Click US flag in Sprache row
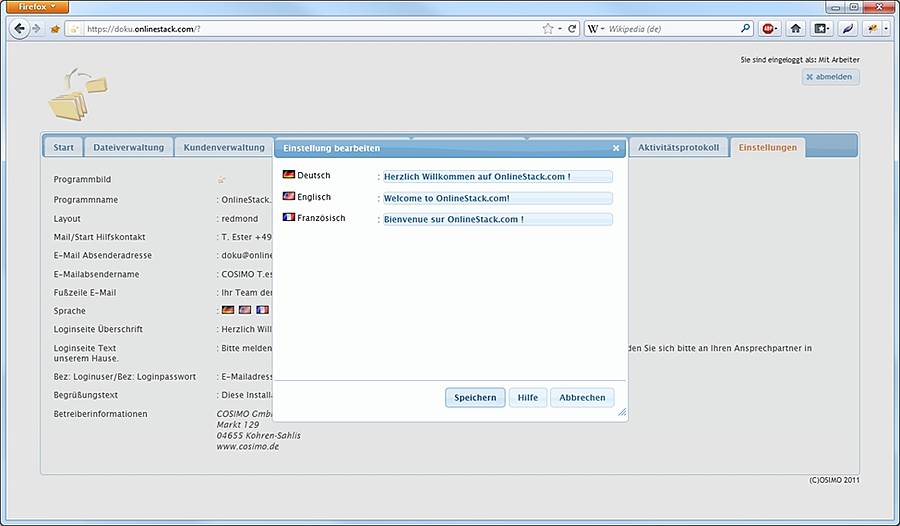 point(245,310)
